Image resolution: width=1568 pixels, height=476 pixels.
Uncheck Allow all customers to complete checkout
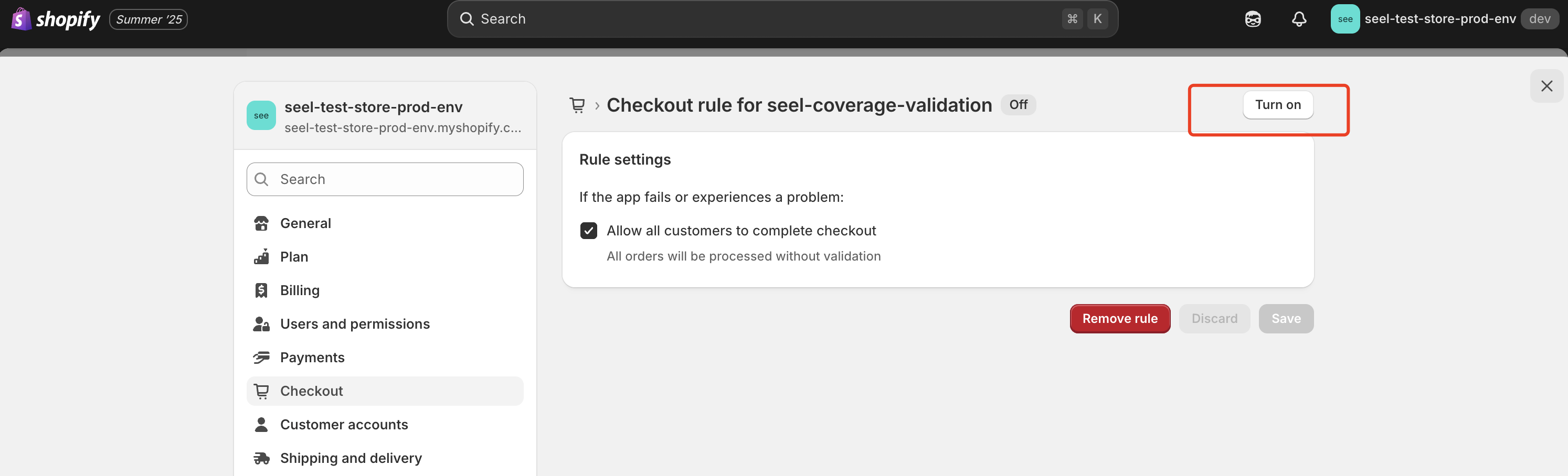(x=588, y=231)
